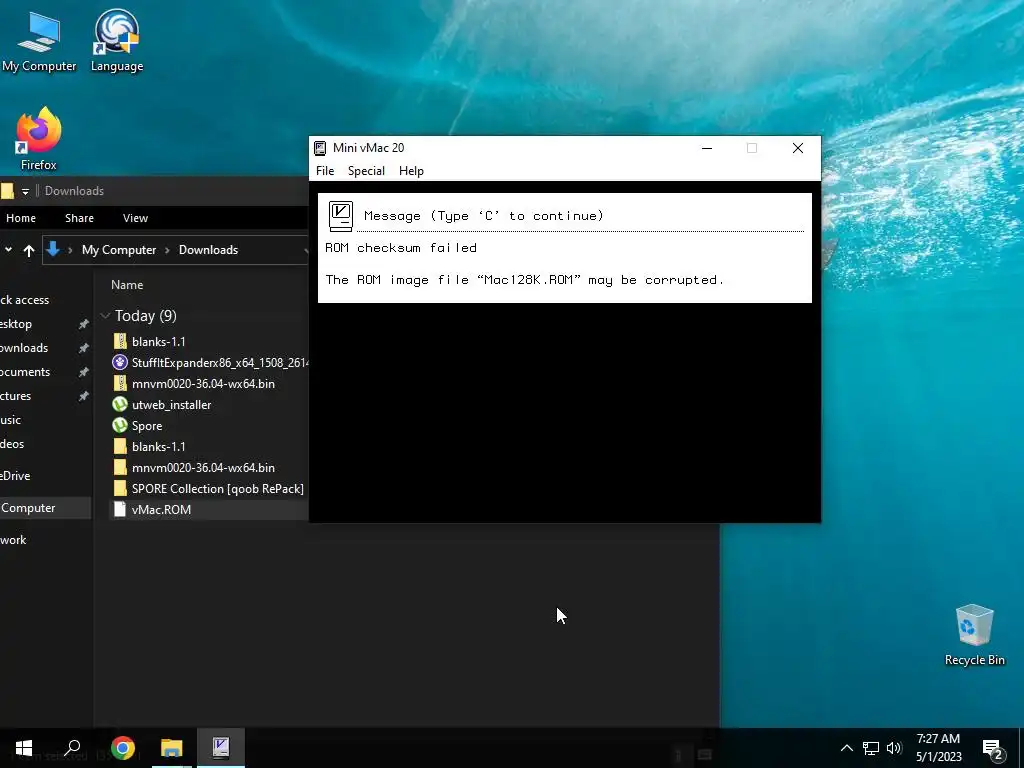Go up one folder level in Explorer
This screenshot has width=1024, height=768.
[x=29, y=250]
